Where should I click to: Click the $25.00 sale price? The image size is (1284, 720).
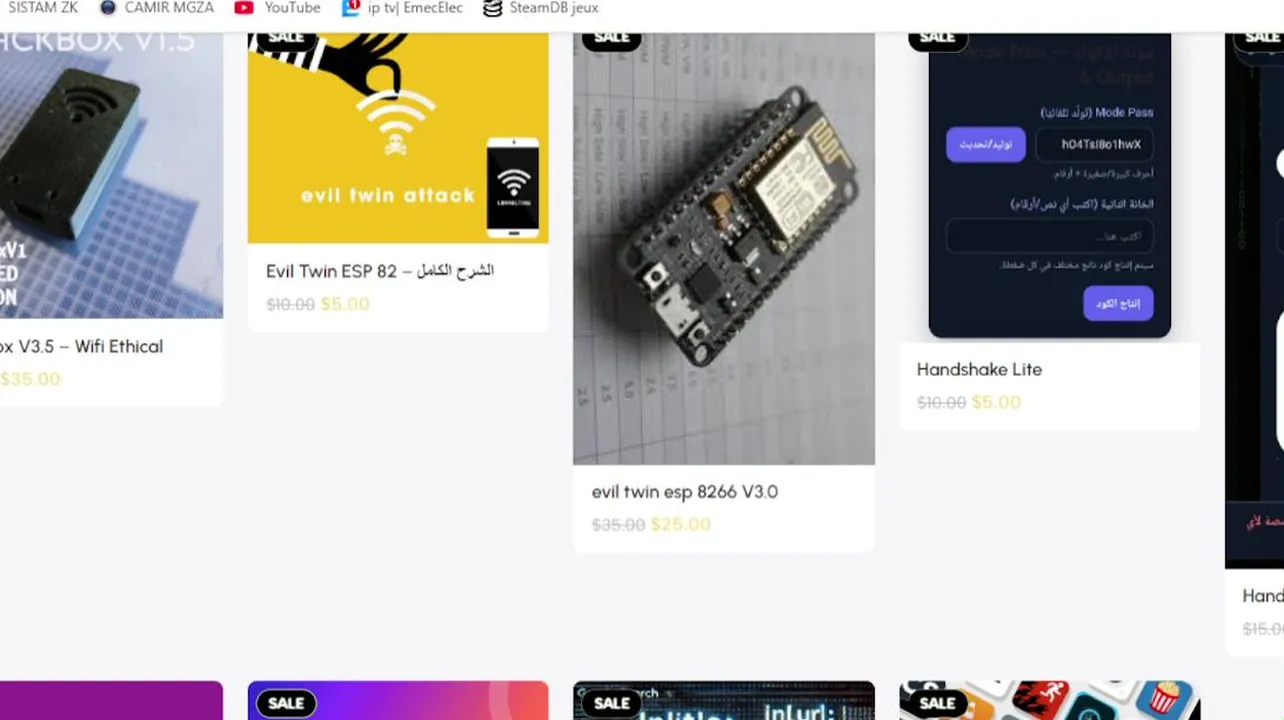tap(681, 525)
